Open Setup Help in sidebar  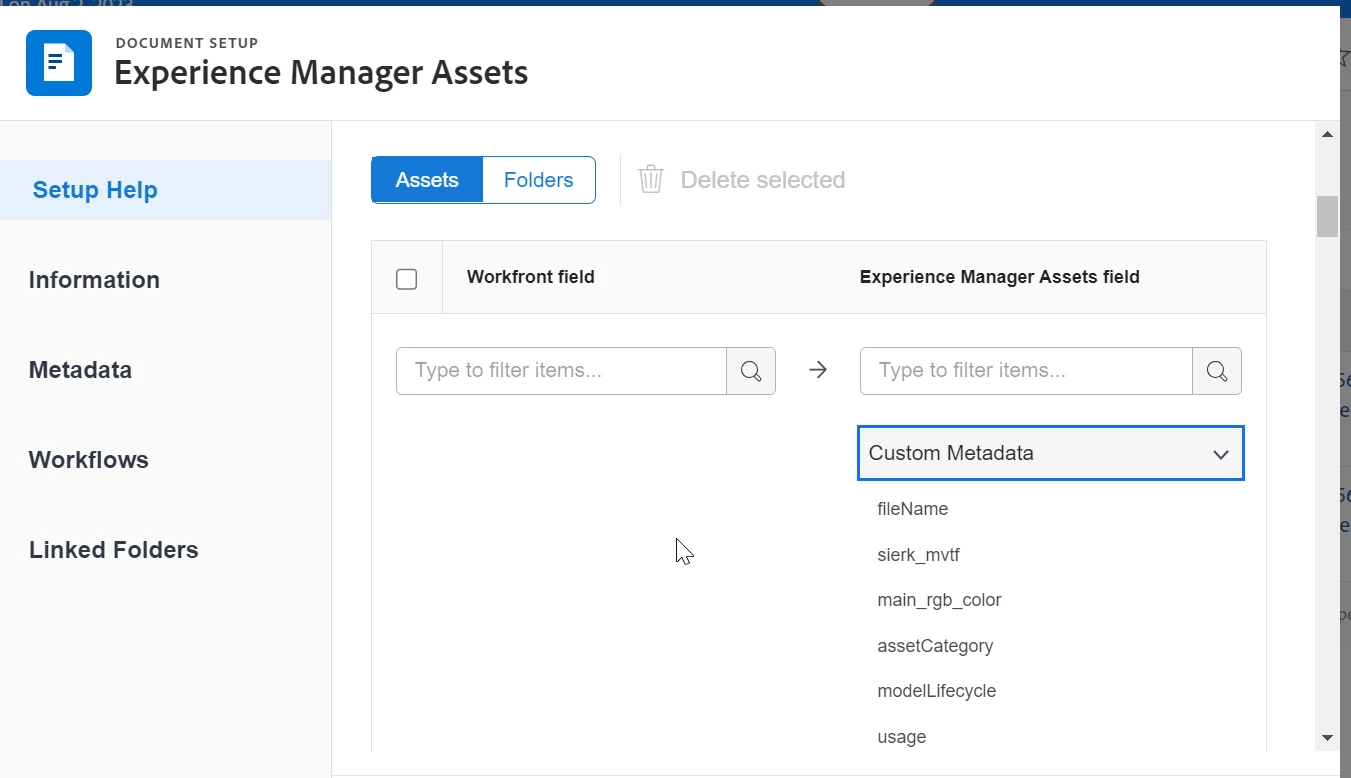point(166,190)
